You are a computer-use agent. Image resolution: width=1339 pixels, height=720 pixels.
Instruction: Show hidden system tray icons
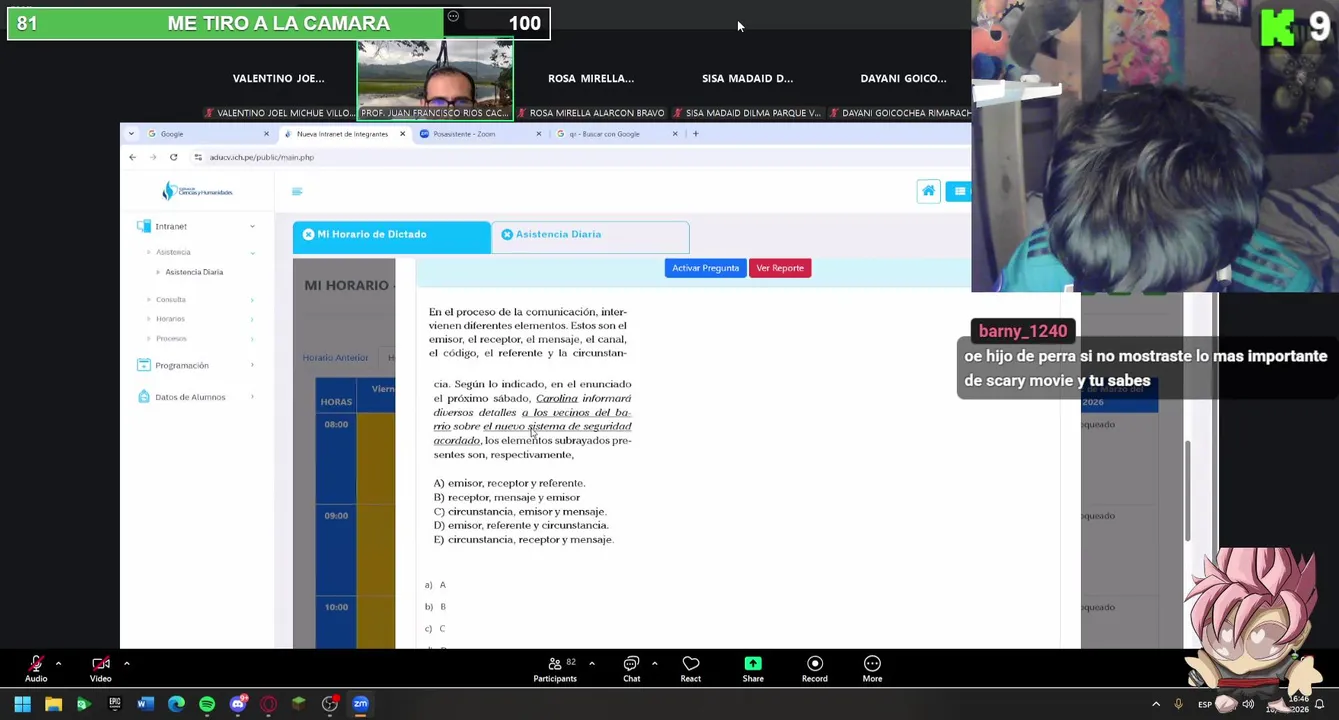coord(1156,704)
